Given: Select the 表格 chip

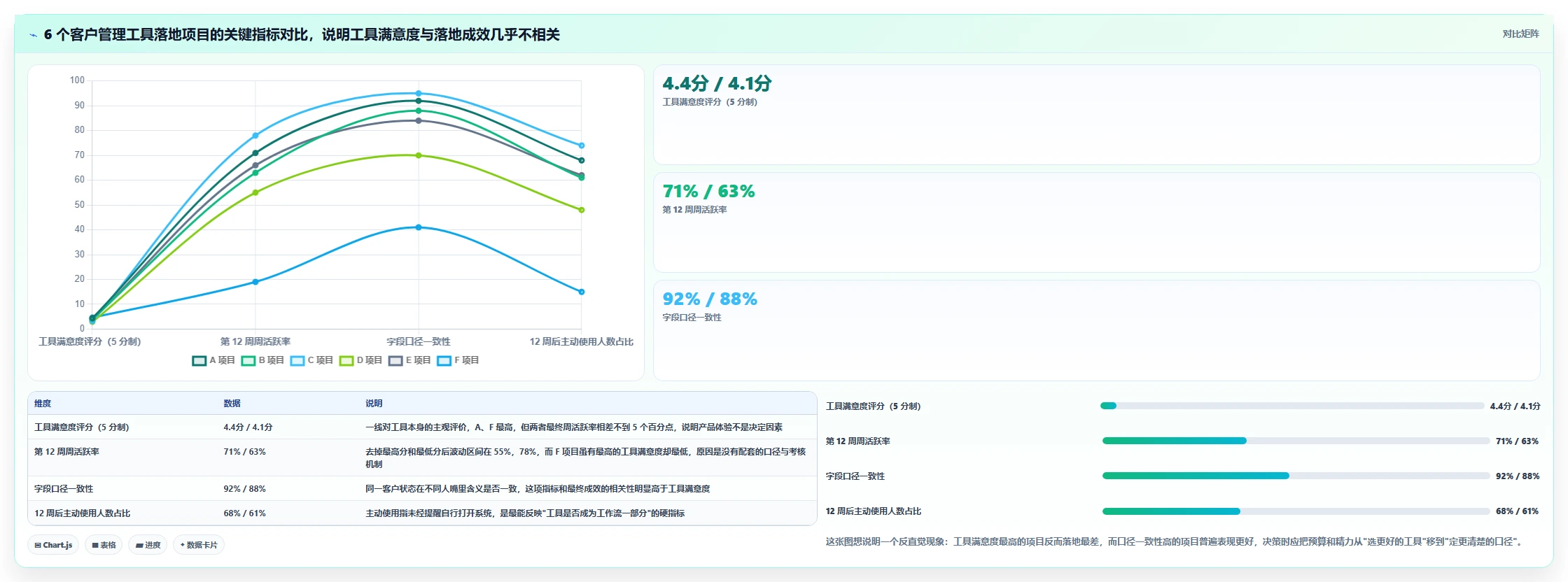Looking at the screenshot, I should pyautogui.click(x=104, y=545).
